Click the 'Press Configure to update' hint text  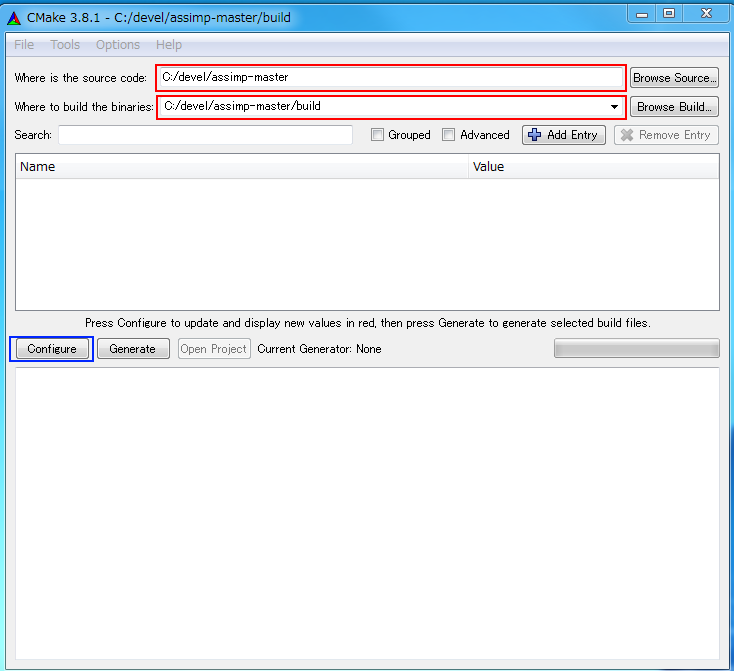coord(368,323)
